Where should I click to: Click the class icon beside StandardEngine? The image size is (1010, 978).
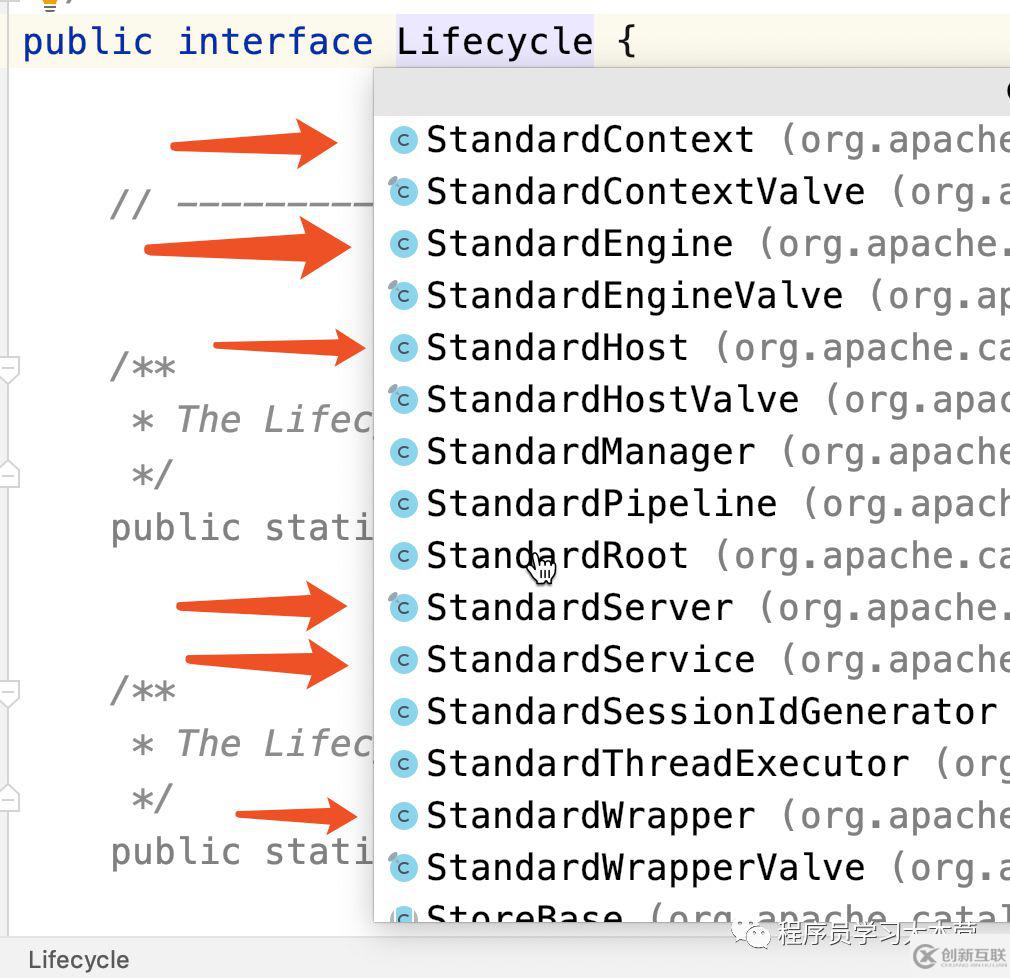403,244
